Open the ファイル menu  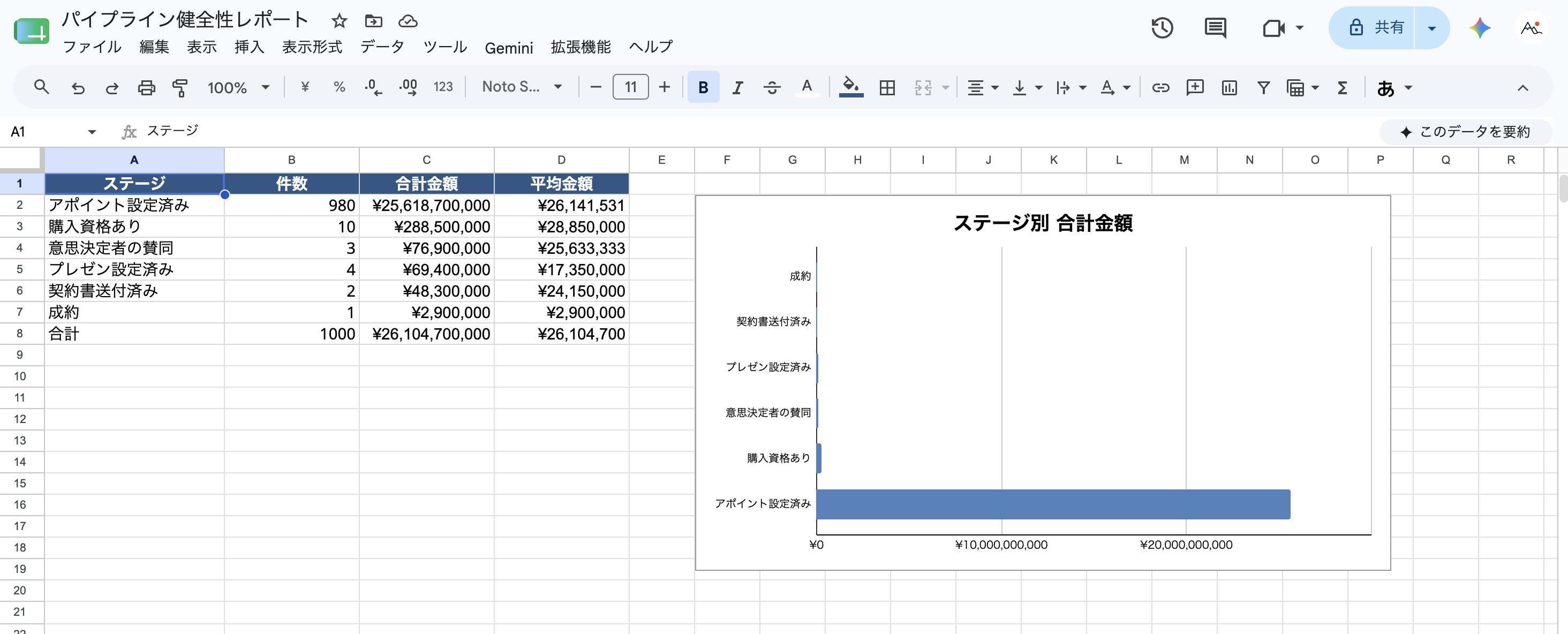(92, 47)
